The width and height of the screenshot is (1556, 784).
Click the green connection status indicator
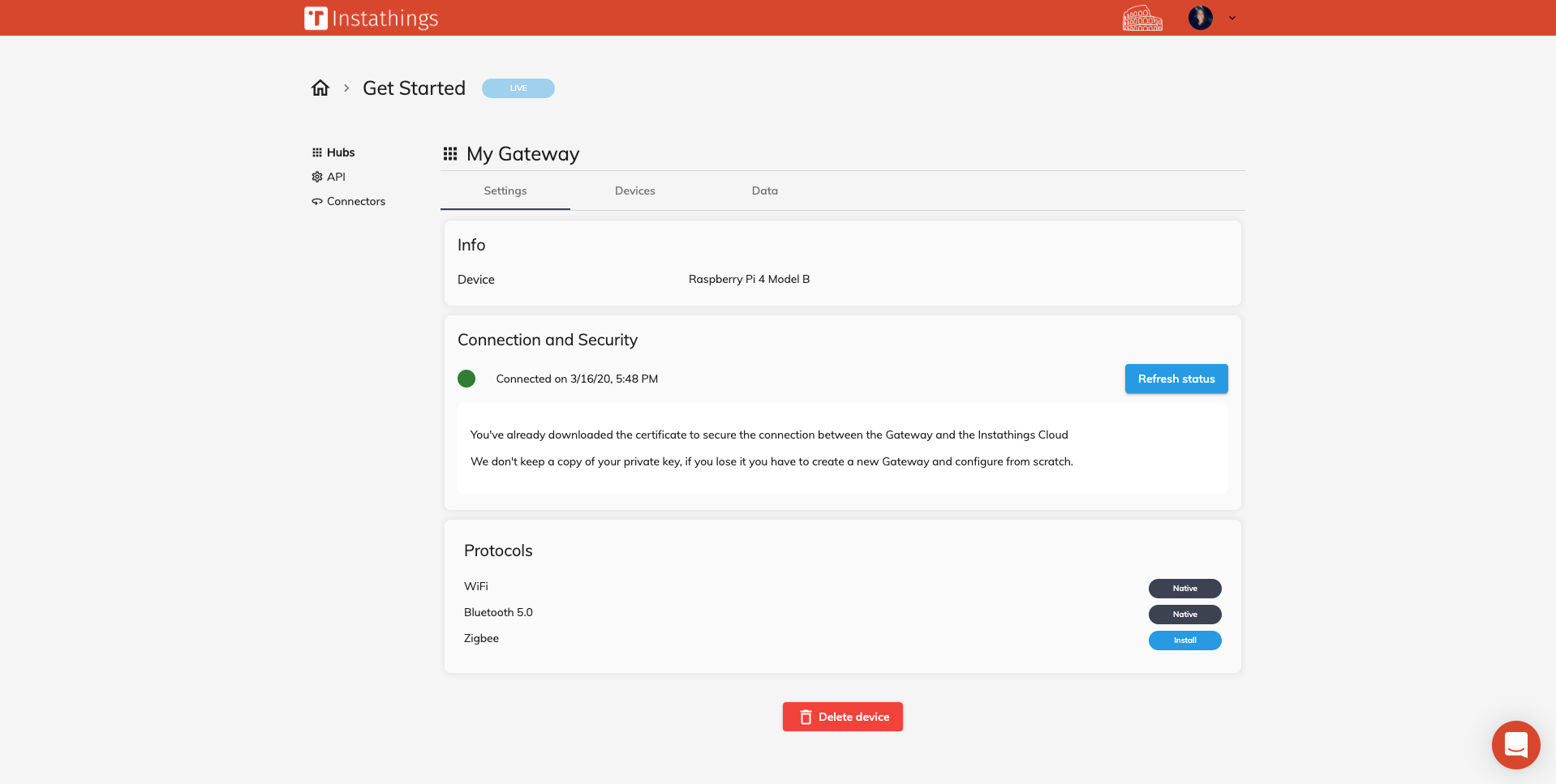[466, 379]
